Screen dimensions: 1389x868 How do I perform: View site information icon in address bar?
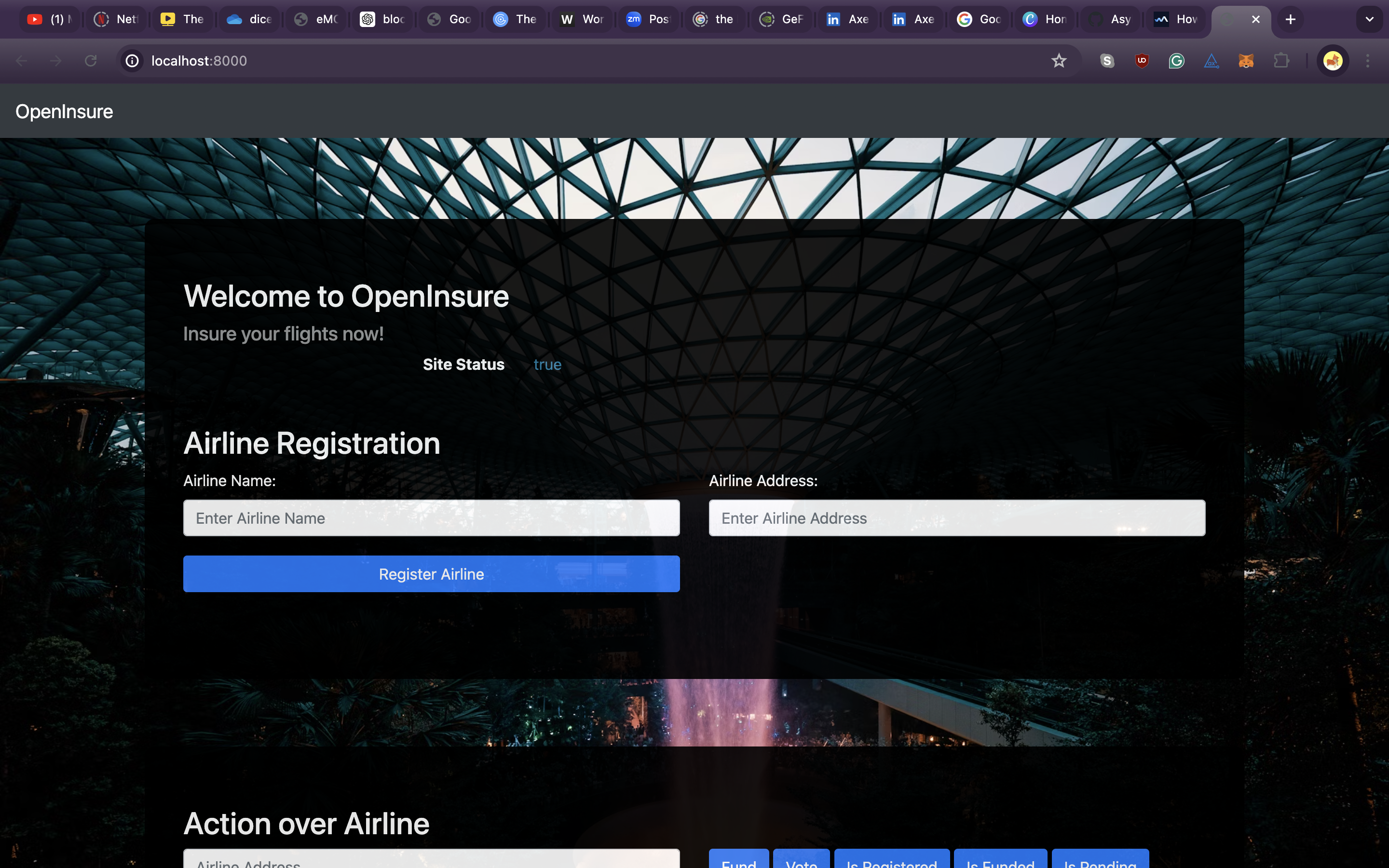pos(133,61)
